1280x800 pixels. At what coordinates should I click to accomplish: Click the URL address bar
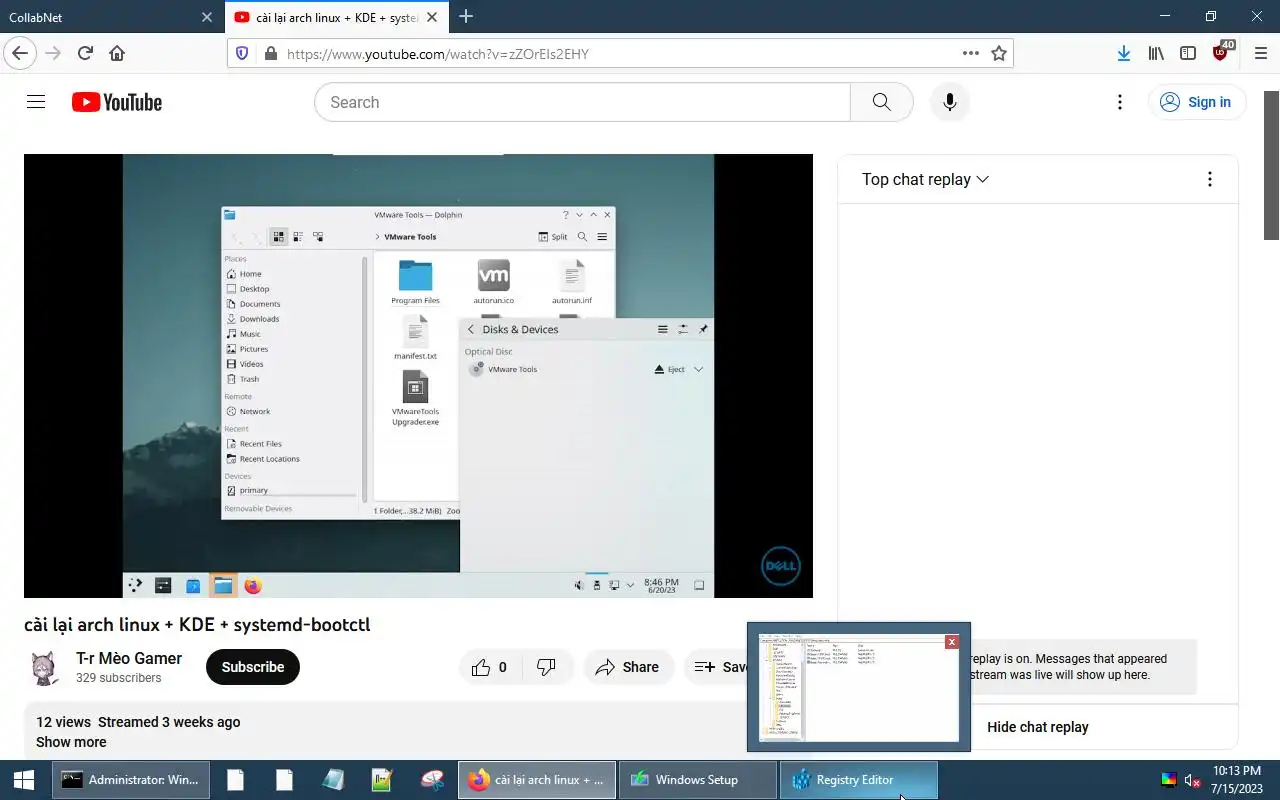(620, 54)
